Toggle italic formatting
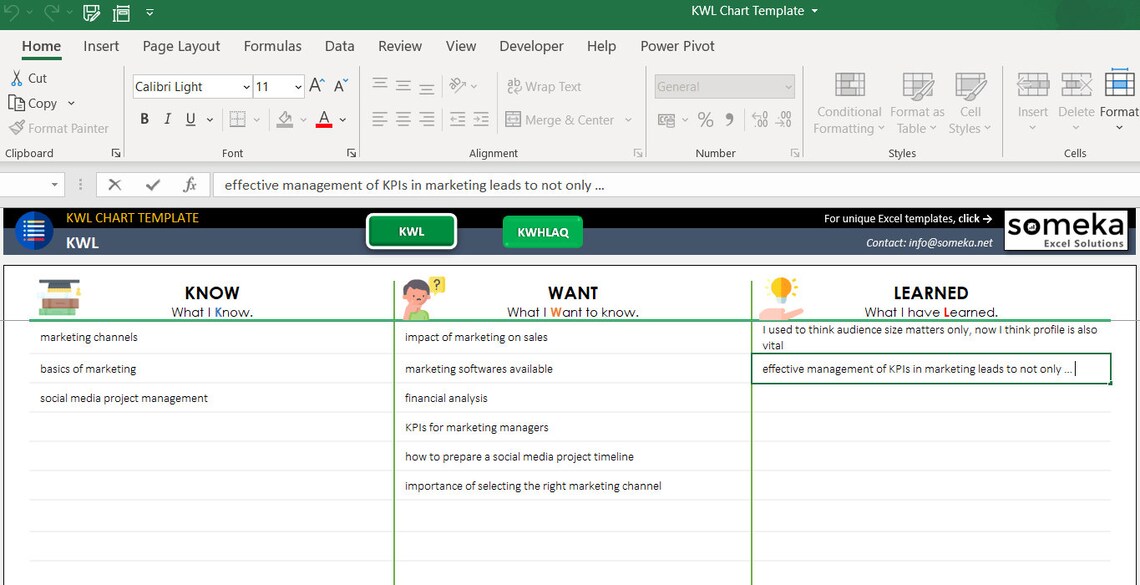Viewport: 1140px width, 585px height. tap(167, 119)
